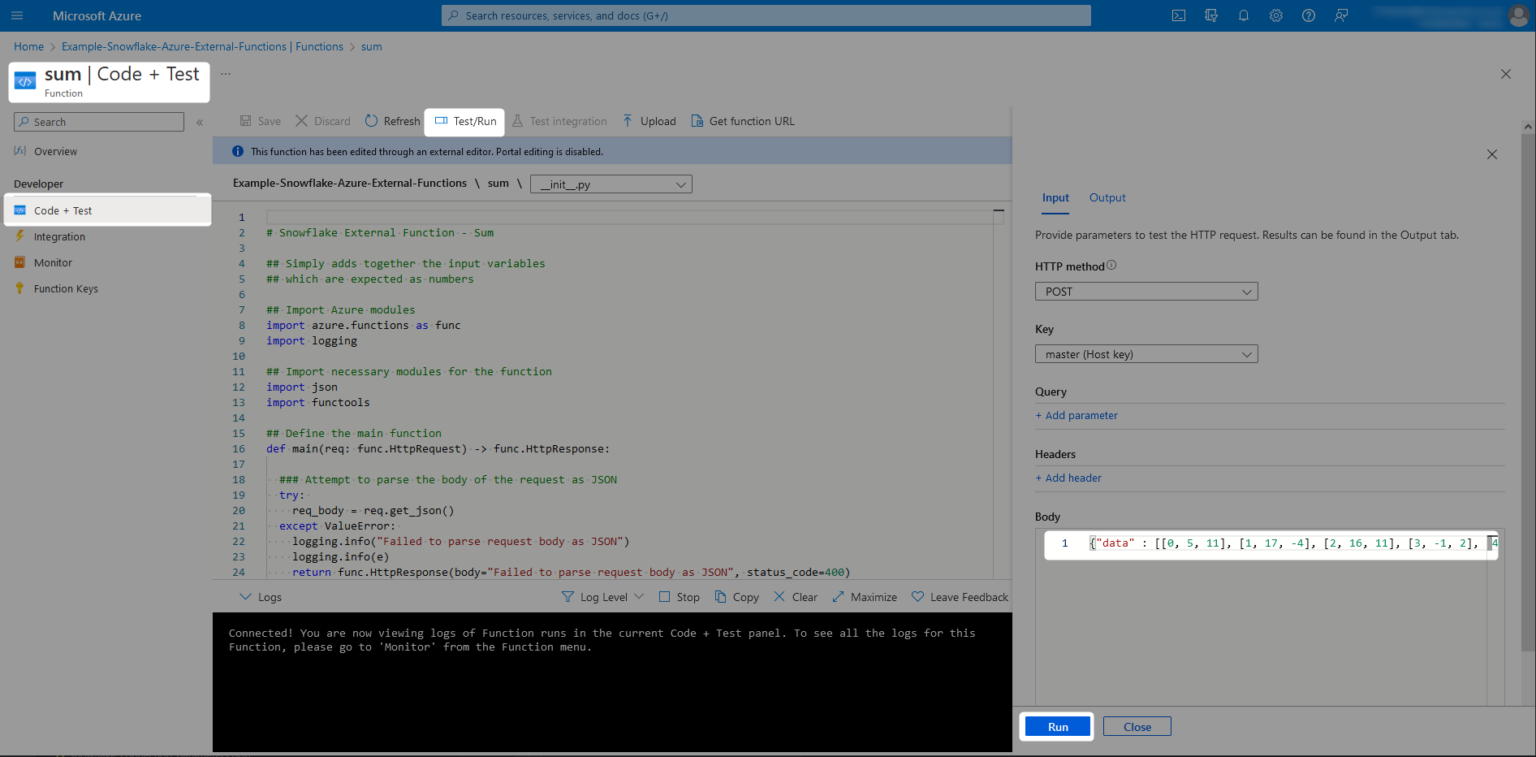Open the __init__.py file selector
Viewport: 1536px width, 757px height.
[x=611, y=184]
